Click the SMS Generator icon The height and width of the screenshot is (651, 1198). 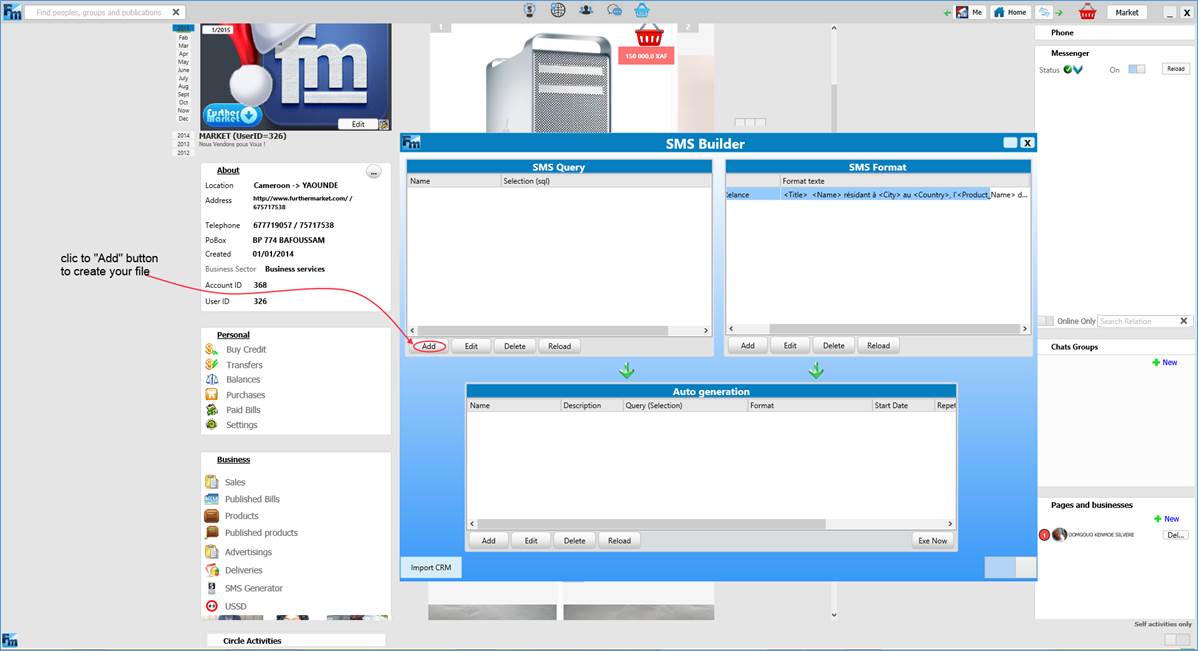click(x=212, y=588)
